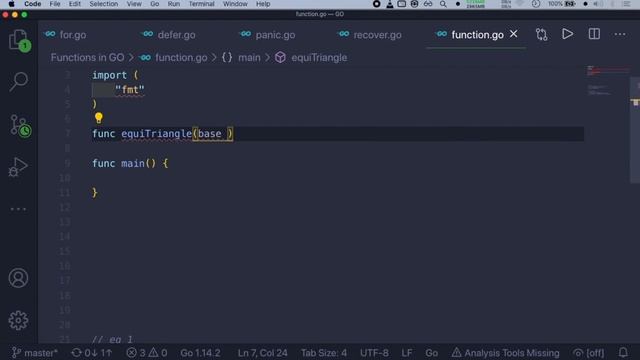This screenshot has height=360, width=640.
Task: Open the Go menu
Action: point(155,4)
